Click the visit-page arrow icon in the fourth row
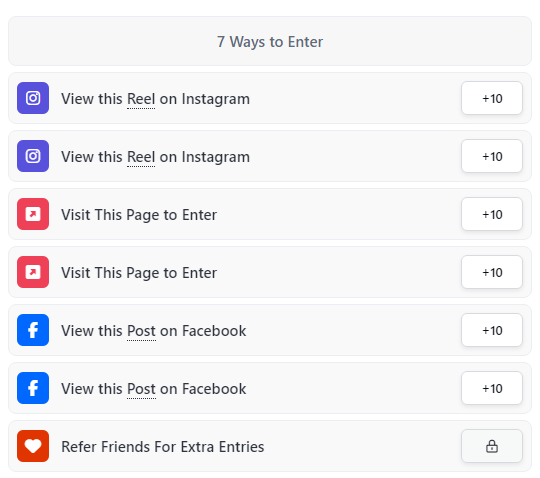This screenshot has width=540, height=478. click(x=33, y=272)
